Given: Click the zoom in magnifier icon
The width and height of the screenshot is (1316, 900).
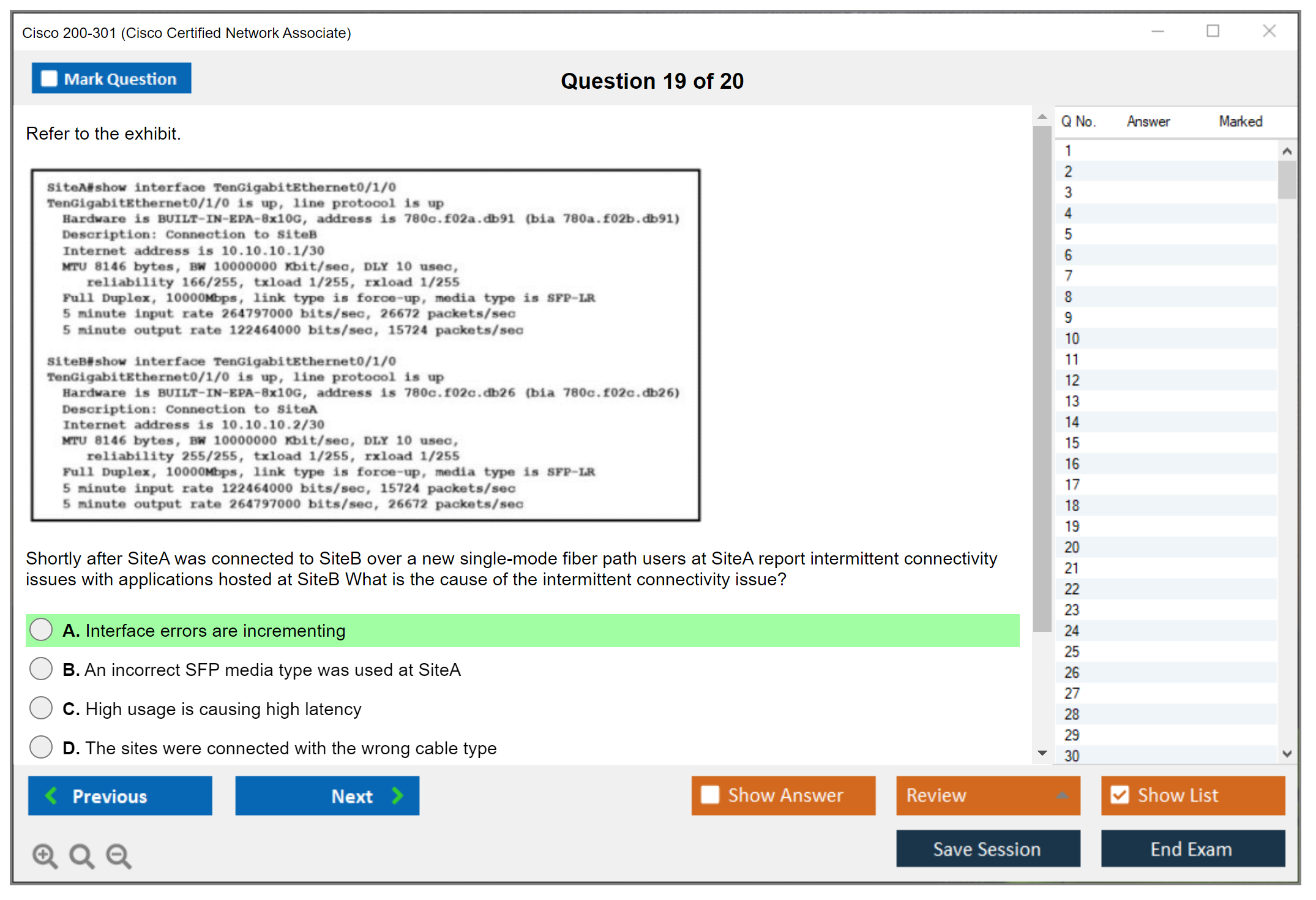Looking at the screenshot, I should click(x=45, y=855).
